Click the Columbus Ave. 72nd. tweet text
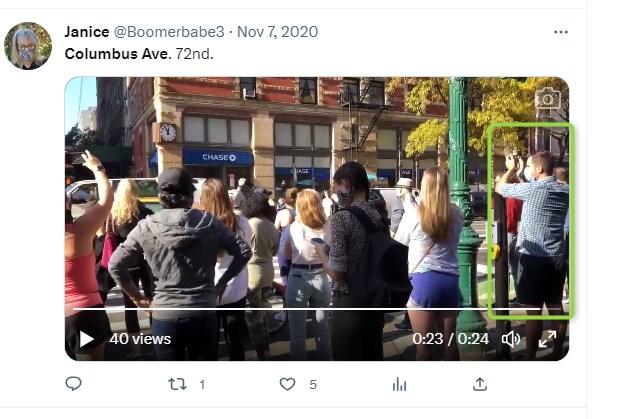635x419 pixels. pyautogui.click(x=139, y=54)
